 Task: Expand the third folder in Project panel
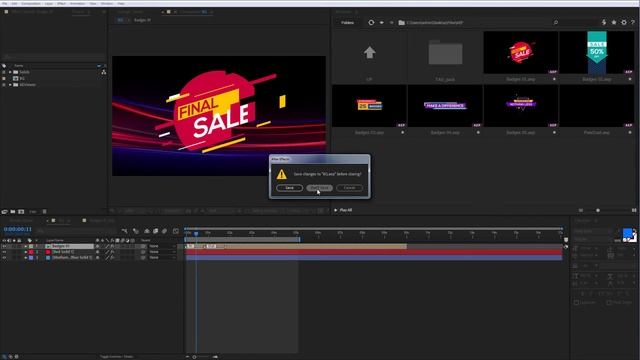coord(10,85)
